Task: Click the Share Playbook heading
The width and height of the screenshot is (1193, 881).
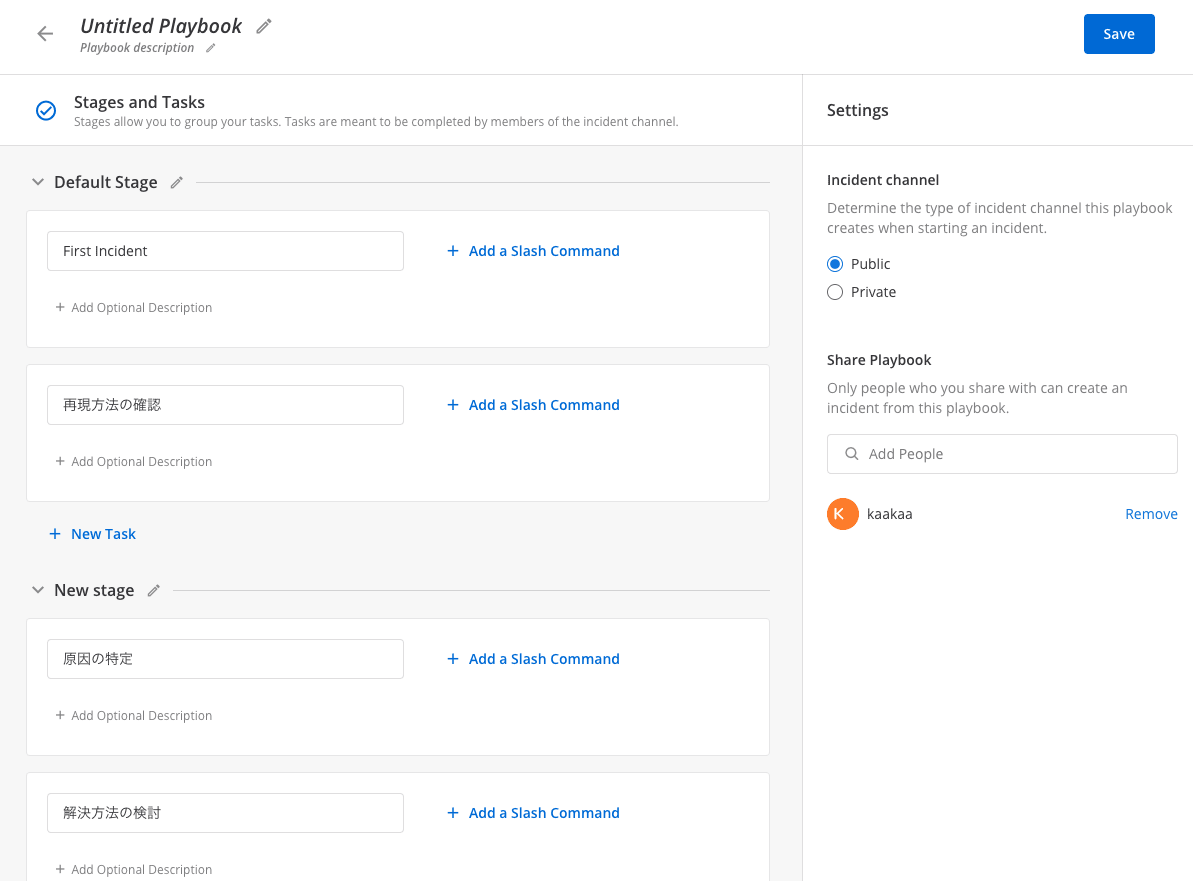Action: pos(879,360)
